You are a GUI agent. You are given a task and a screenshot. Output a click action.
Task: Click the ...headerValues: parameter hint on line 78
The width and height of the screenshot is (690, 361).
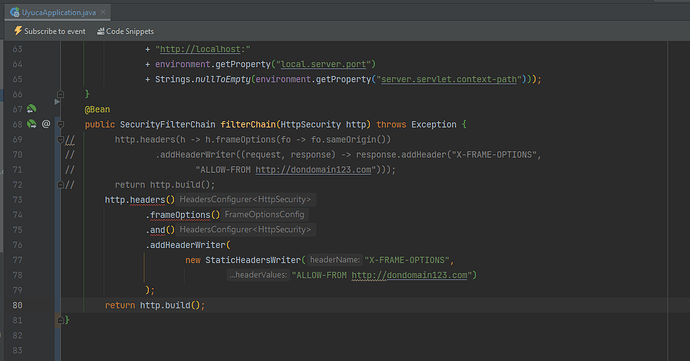point(258,275)
